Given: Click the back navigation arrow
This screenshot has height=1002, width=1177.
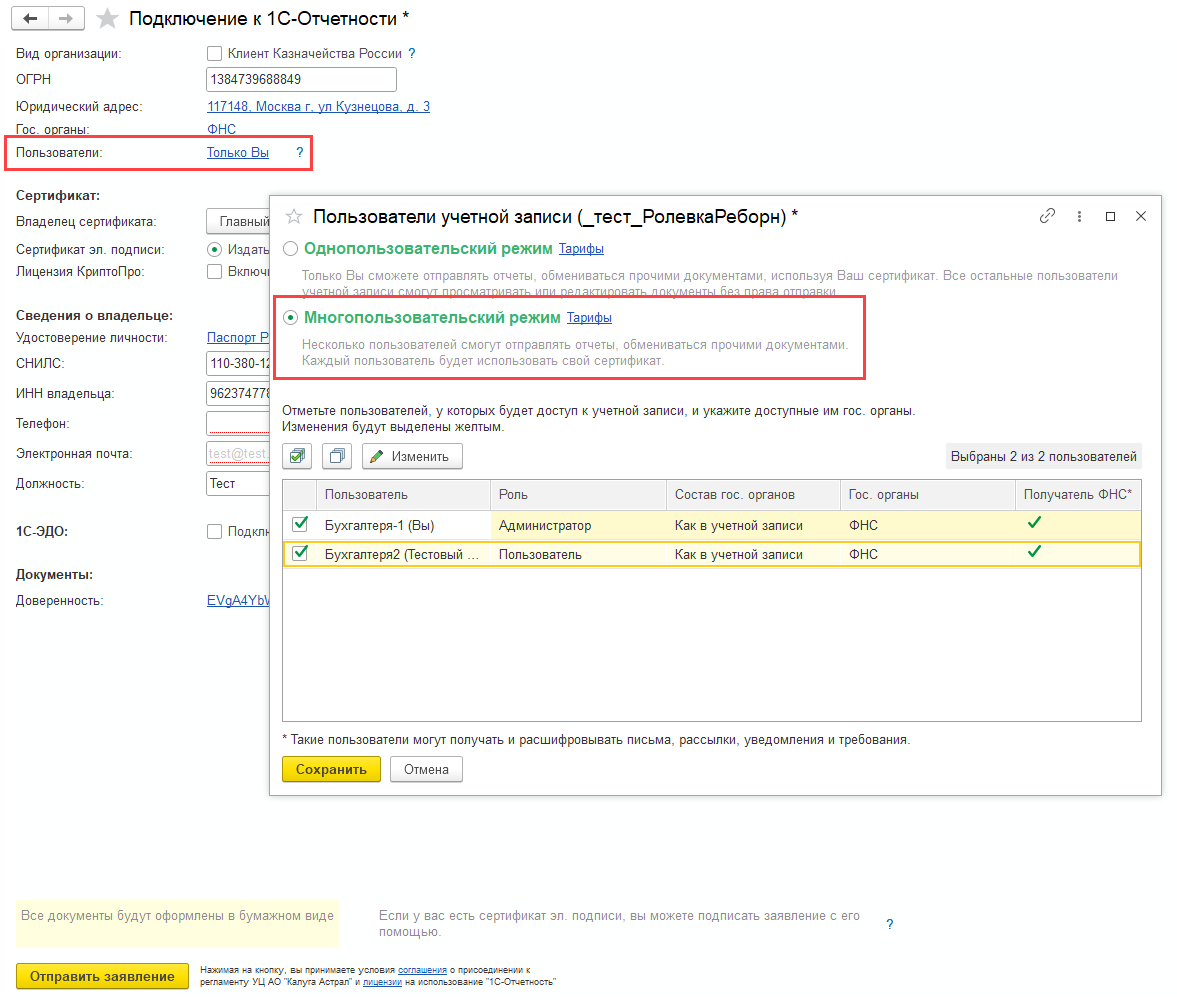Looking at the screenshot, I should coord(31,19).
